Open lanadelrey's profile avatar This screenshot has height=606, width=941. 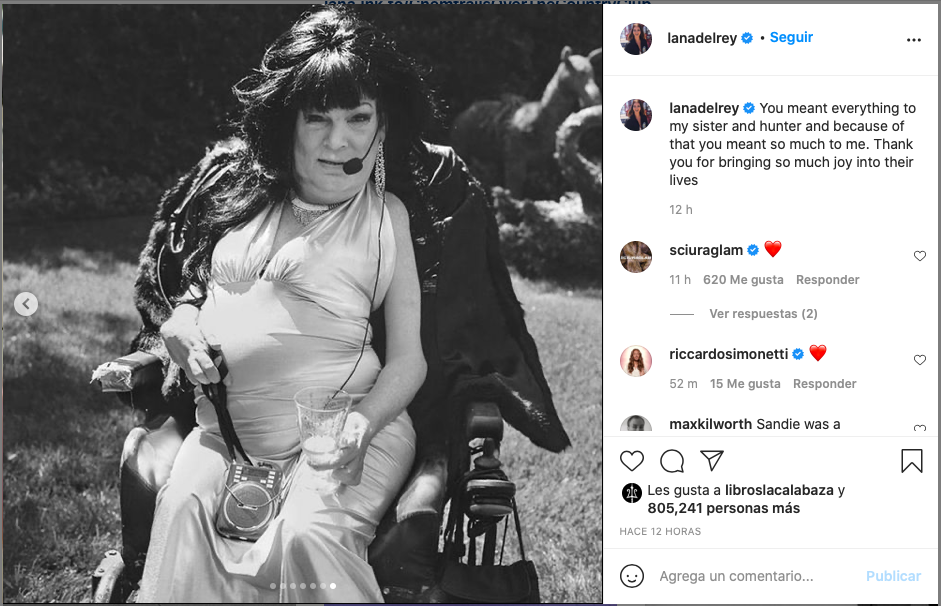[636, 38]
